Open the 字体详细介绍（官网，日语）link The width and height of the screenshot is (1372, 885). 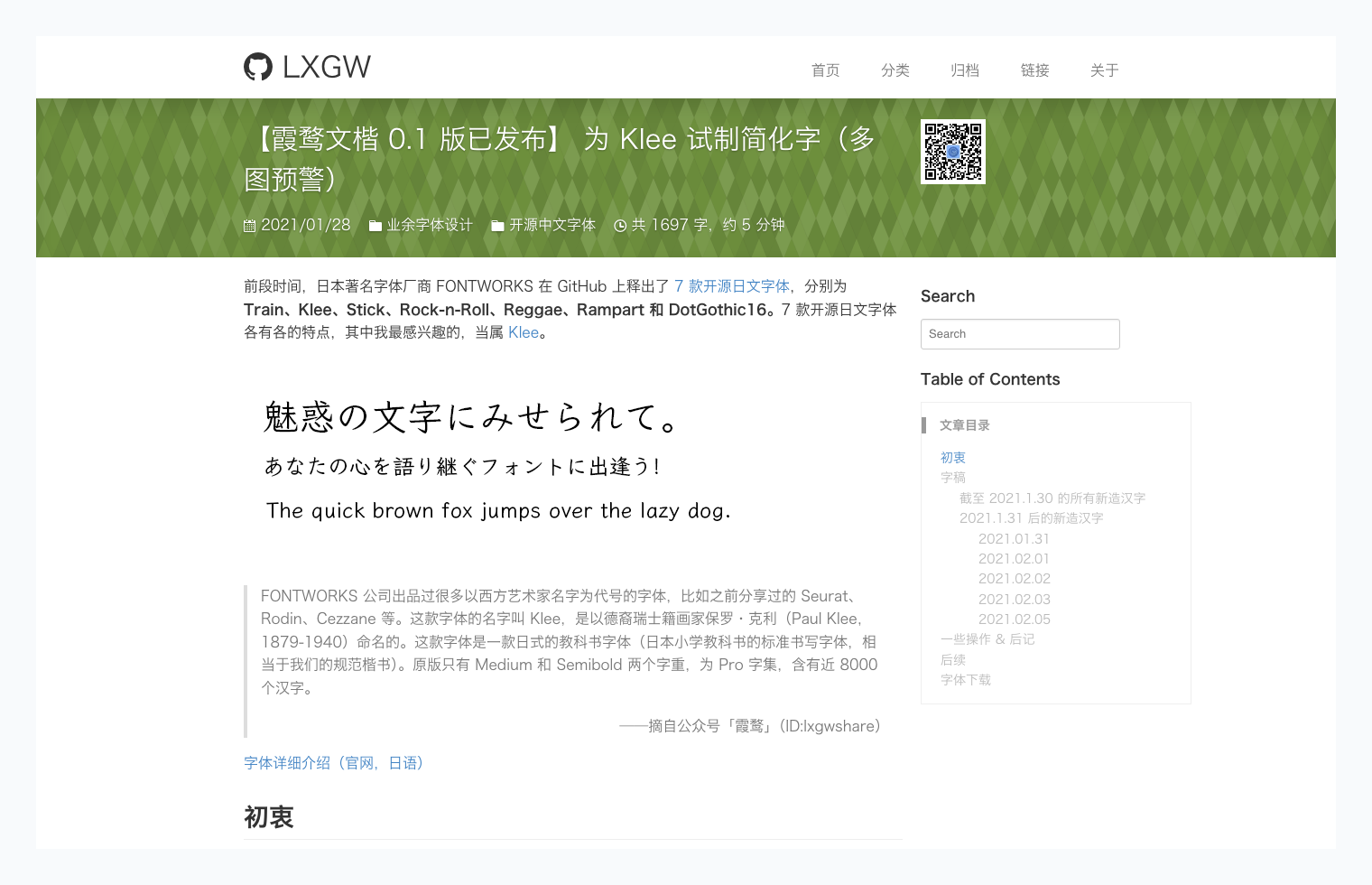pos(334,763)
